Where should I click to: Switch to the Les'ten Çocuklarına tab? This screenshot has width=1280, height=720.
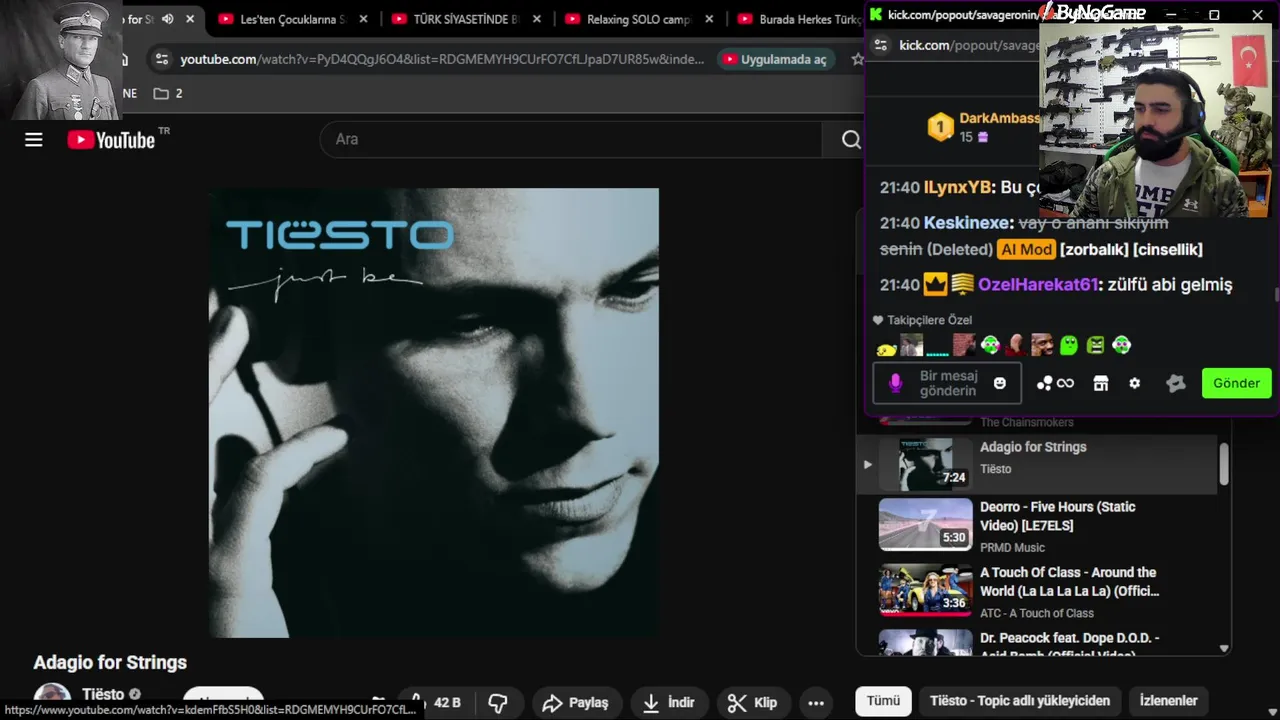[294, 19]
